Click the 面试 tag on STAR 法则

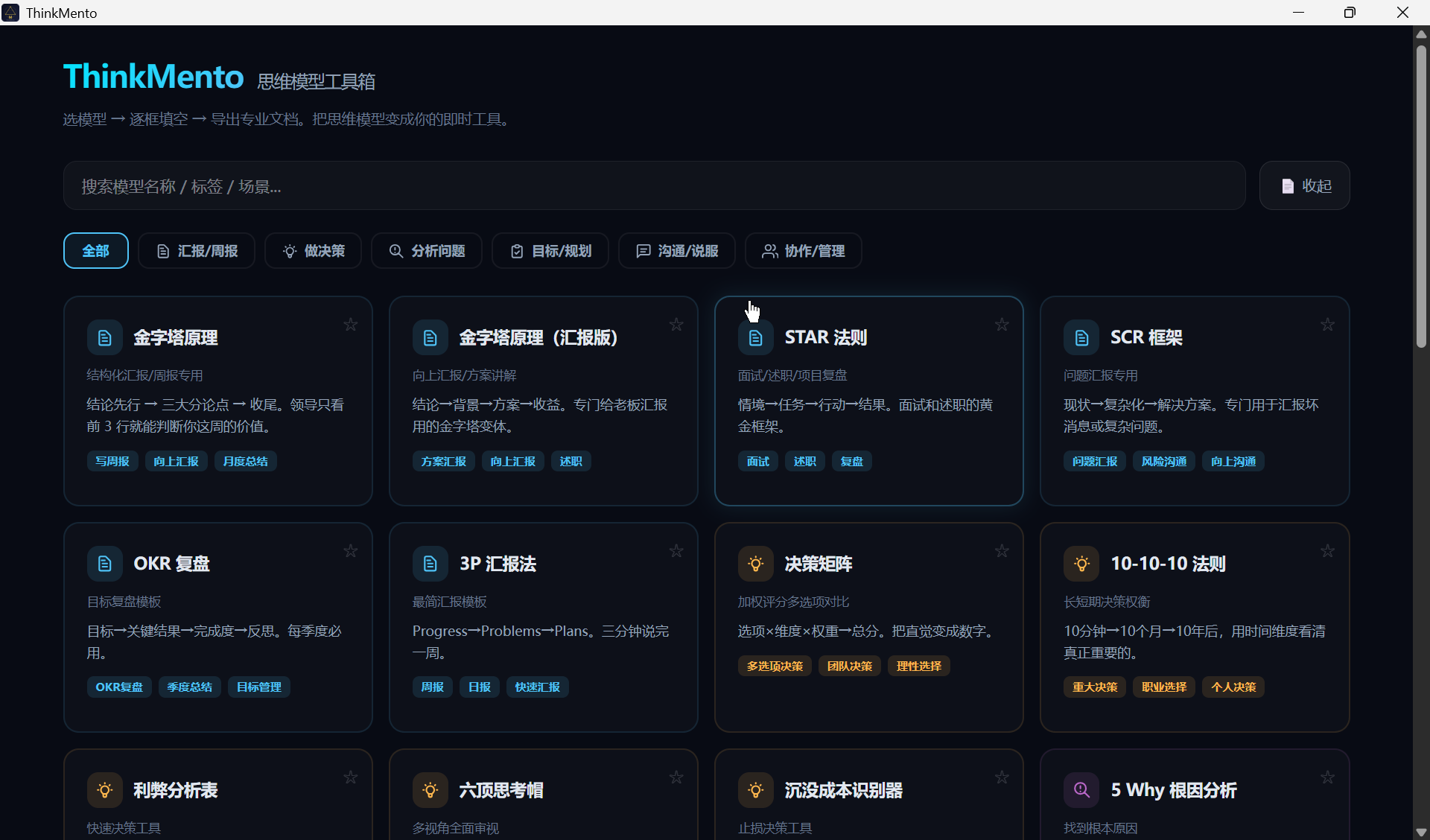point(758,462)
